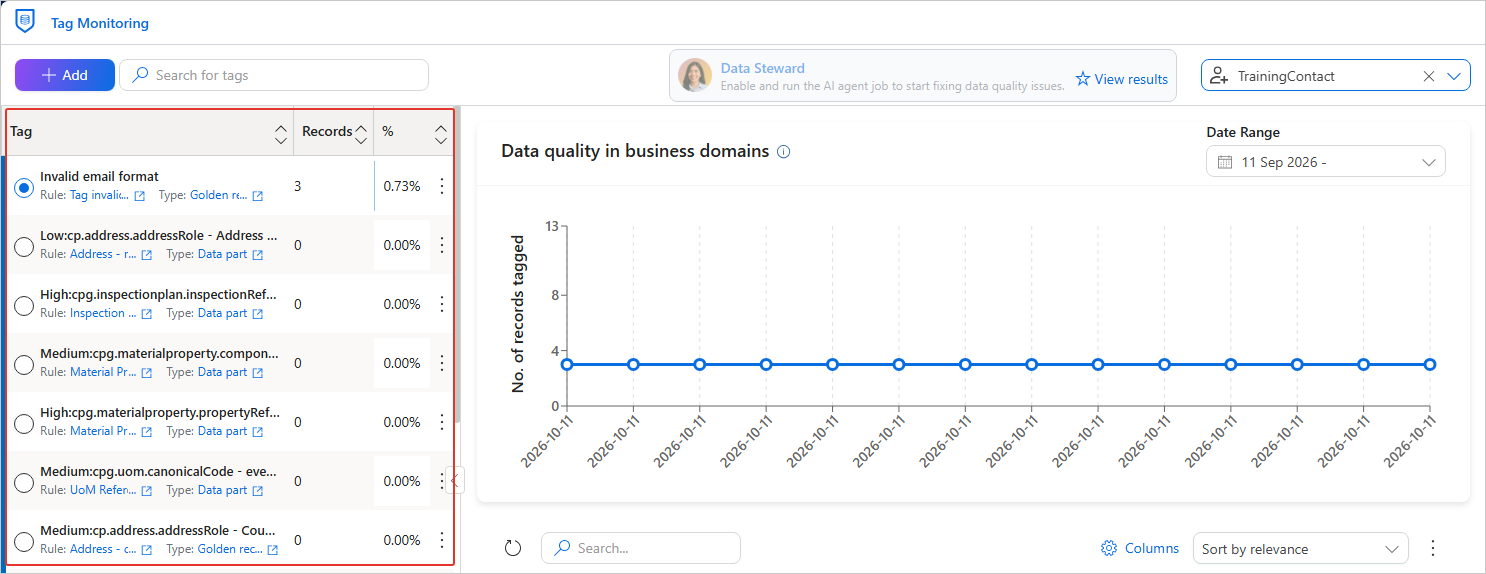Click View results link
Image resolution: width=1486 pixels, height=574 pixels.
pos(1121,79)
